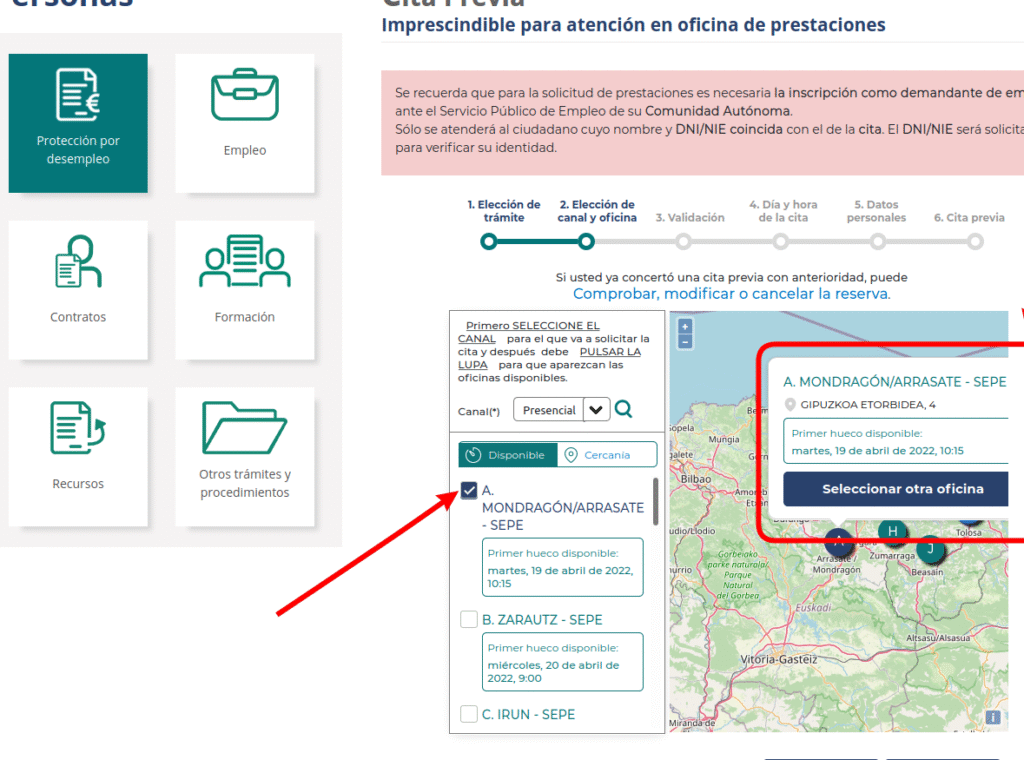Select the Disponible tab
Viewport: 1024px width, 760px height.
(507, 454)
